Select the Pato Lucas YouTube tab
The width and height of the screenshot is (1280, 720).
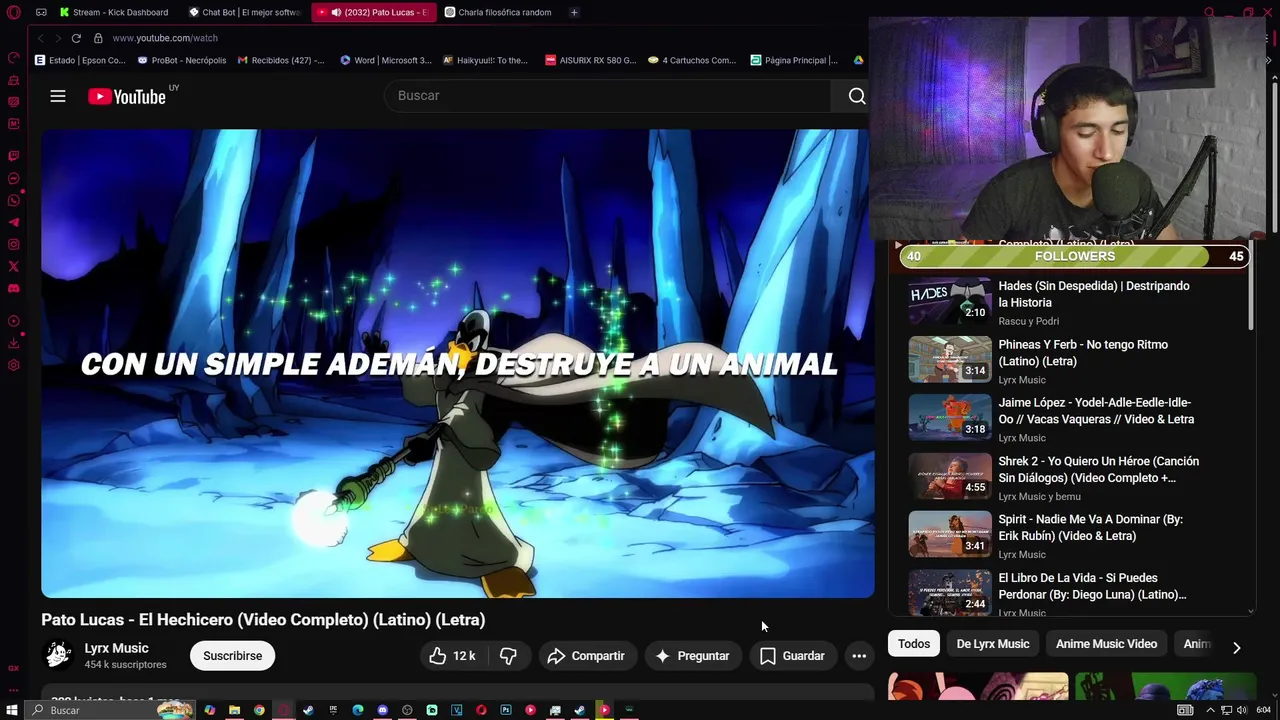pos(372,12)
